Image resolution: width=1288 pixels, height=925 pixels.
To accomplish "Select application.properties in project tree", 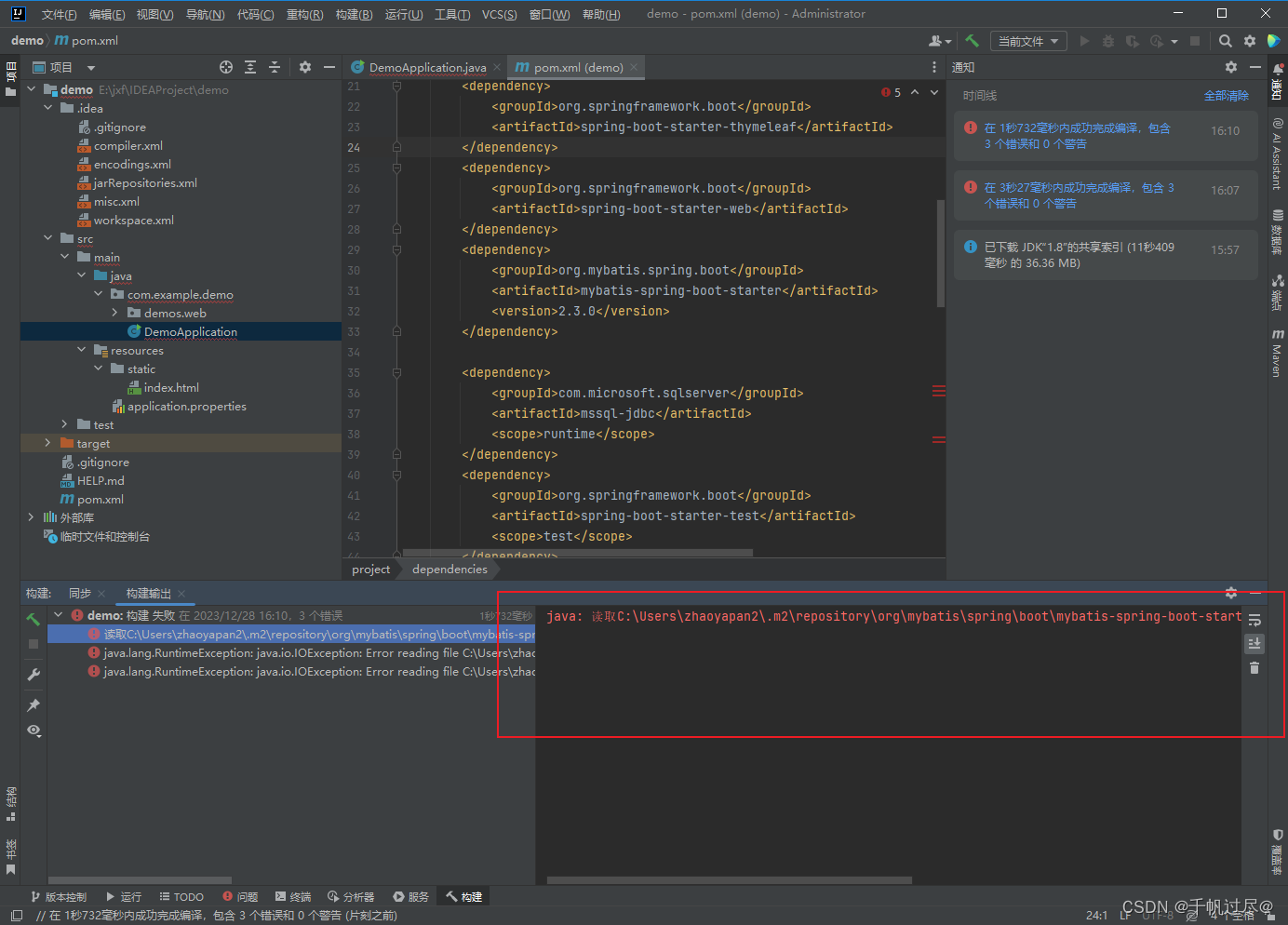I will [186, 406].
